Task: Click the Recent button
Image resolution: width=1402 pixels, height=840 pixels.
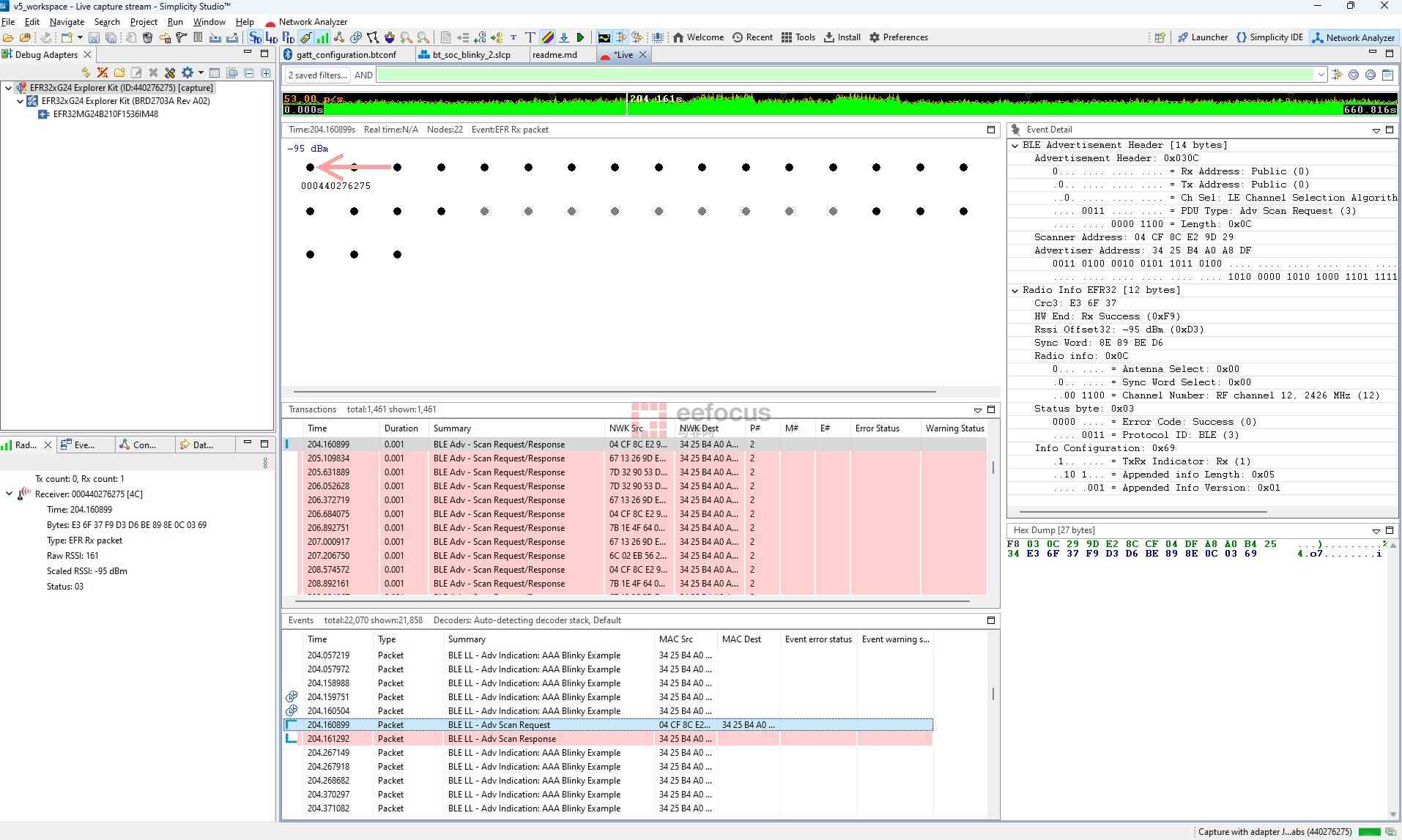Action: (x=753, y=37)
